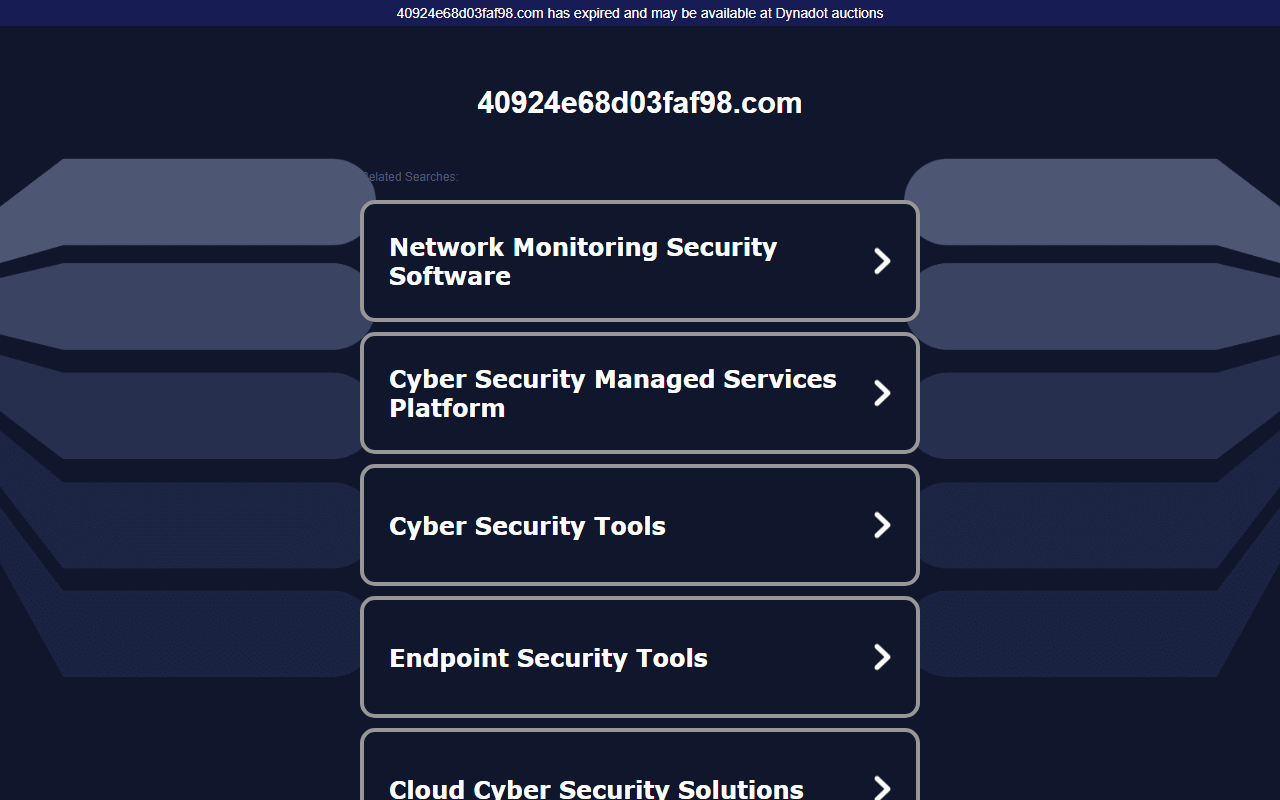1280x800 pixels.
Task: Click chevron arrow on Cyber Security Tools card
Action: tap(882, 525)
